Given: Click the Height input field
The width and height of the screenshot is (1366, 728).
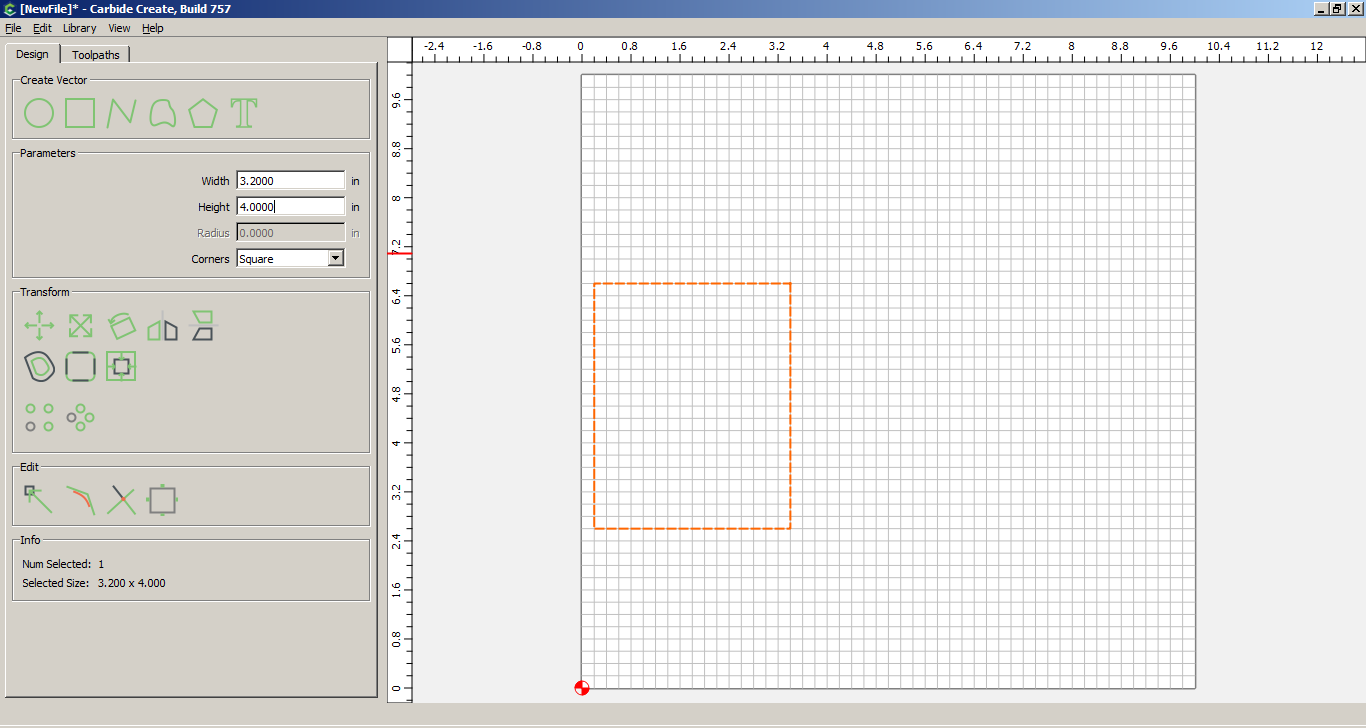Looking at the screenshot, I should click(290, 207).
